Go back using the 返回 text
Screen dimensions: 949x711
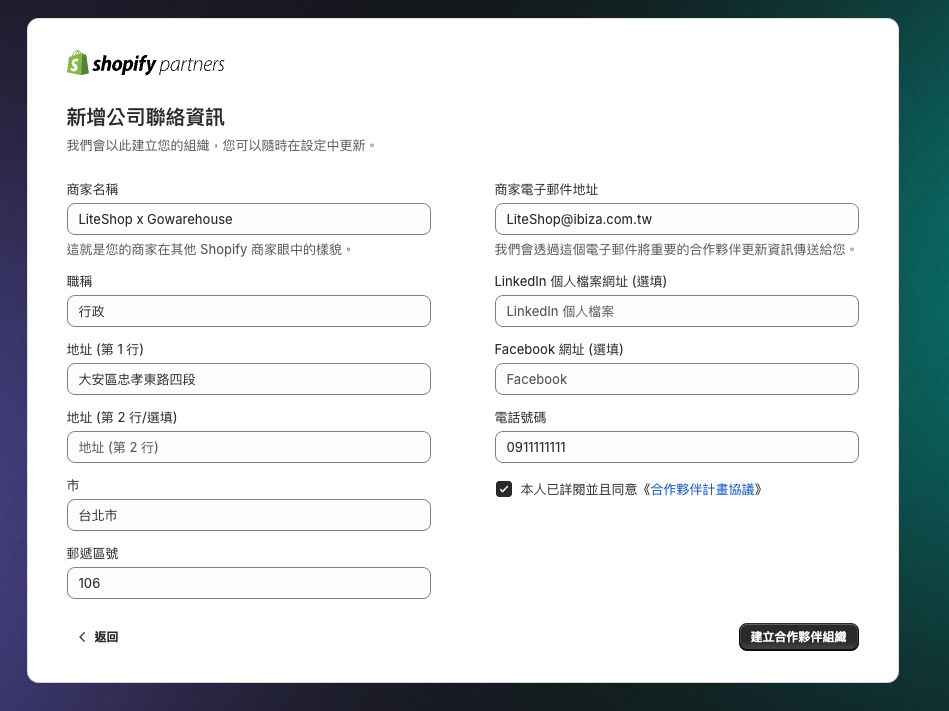[106, 637]
